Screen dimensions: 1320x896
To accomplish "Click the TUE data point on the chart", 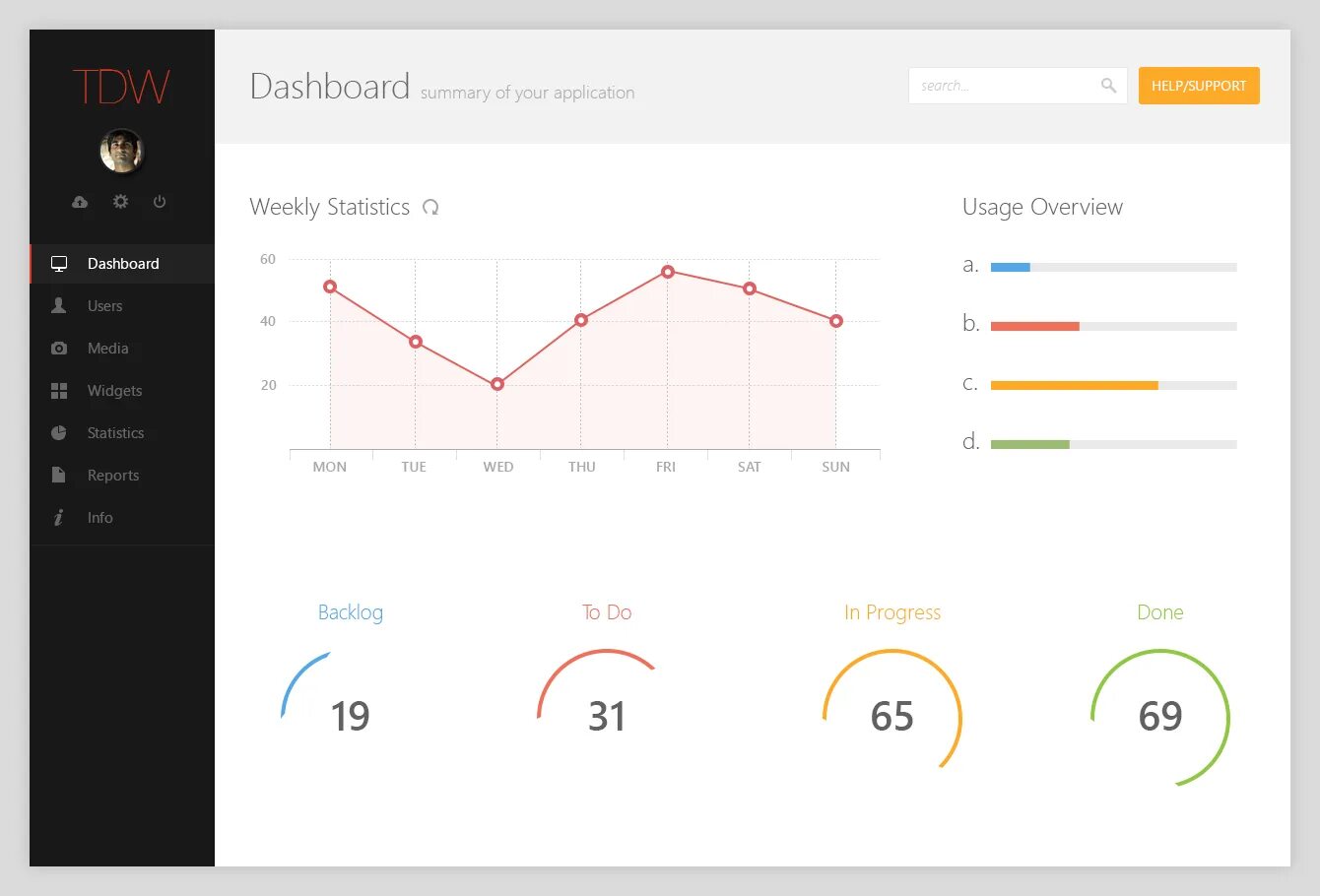I will click(x=416, y=342).
